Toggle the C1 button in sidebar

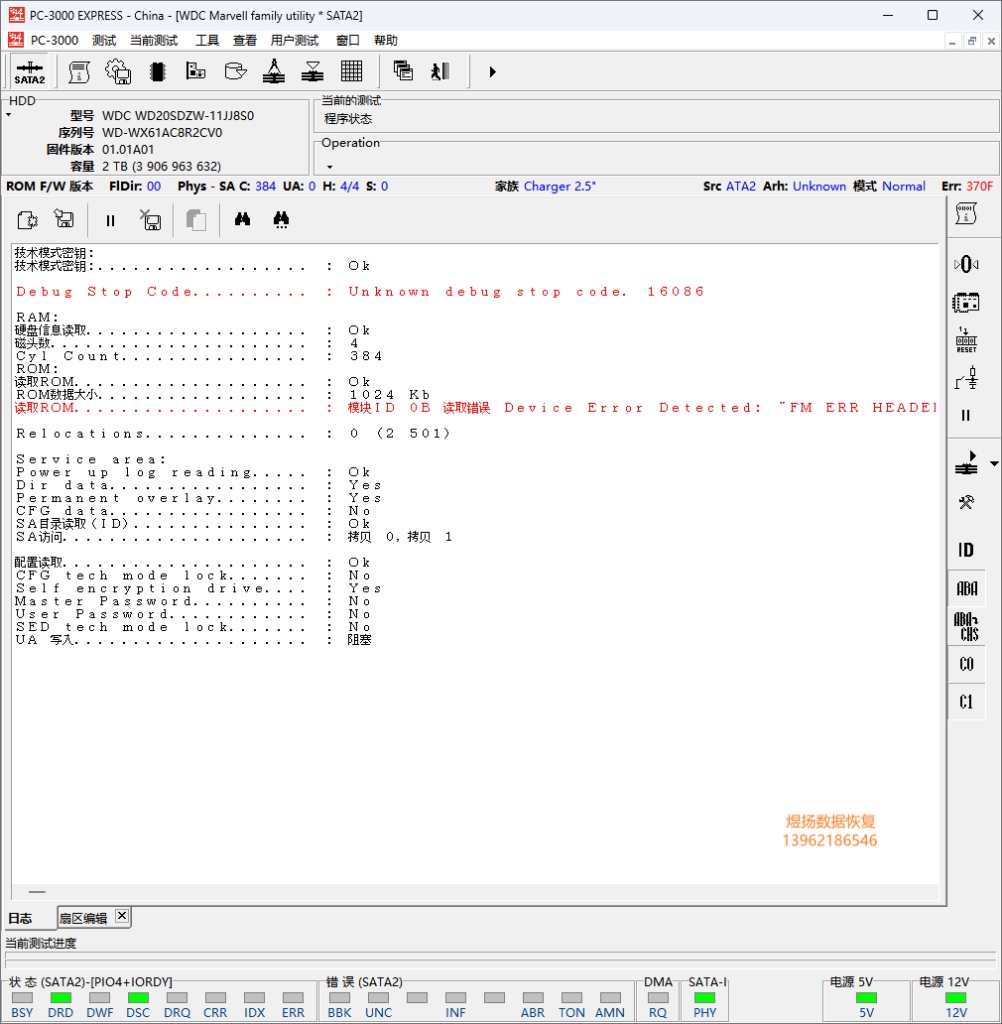point(967,701)
